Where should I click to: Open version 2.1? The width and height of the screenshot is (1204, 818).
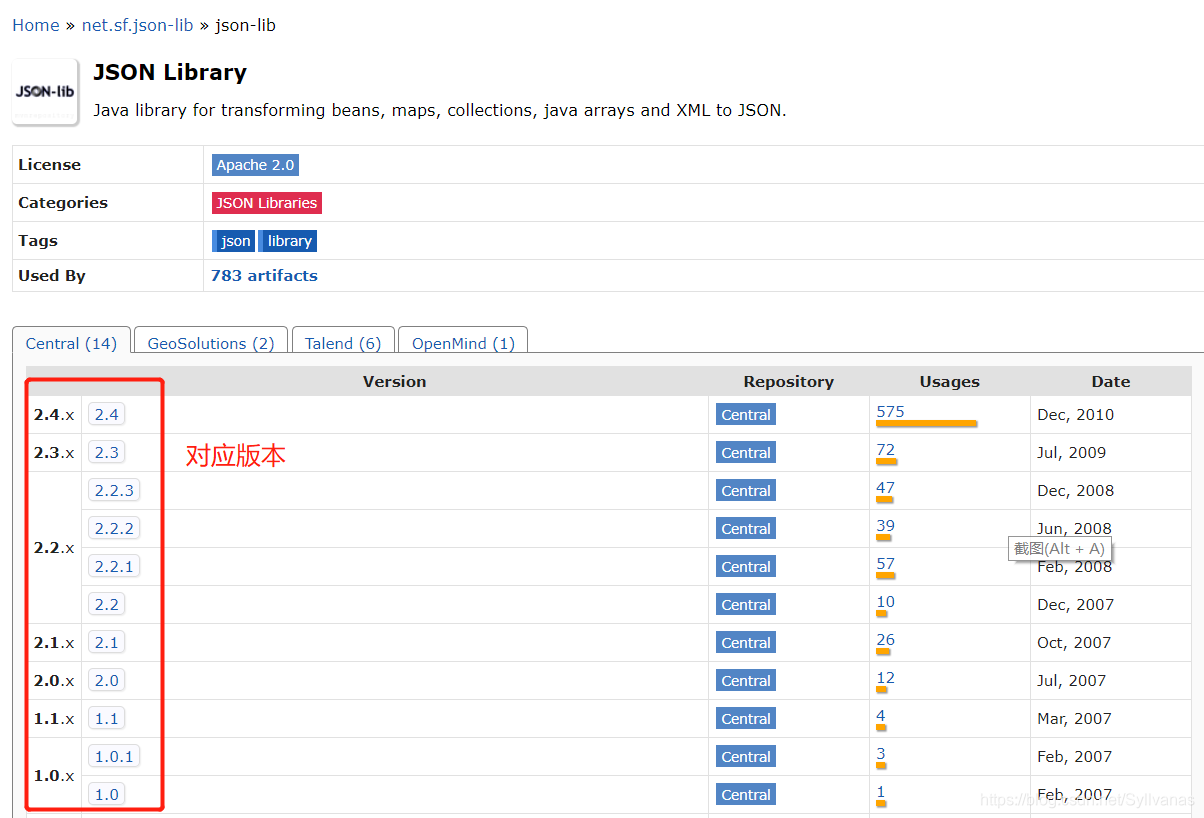(x=106, y=642)
